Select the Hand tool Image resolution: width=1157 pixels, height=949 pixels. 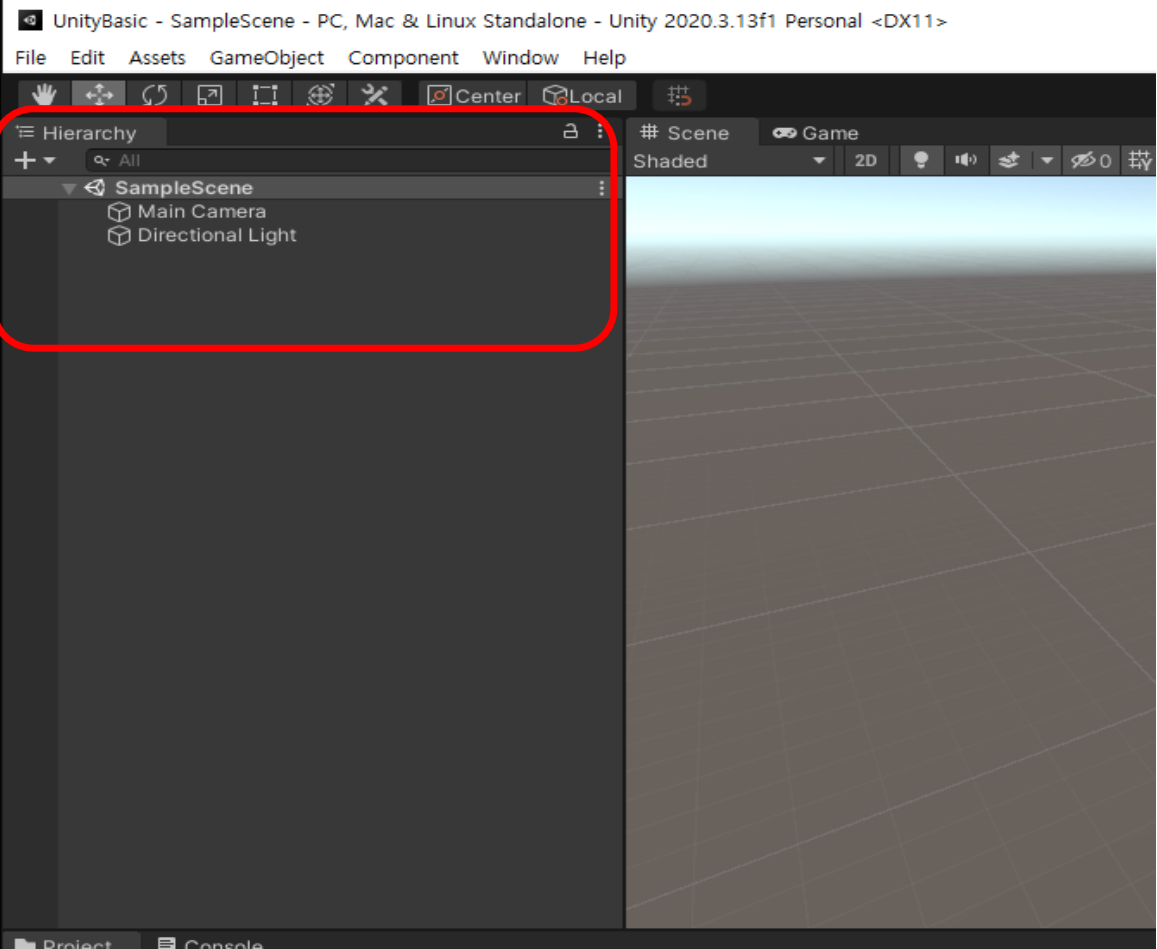[x=44, y=95]
